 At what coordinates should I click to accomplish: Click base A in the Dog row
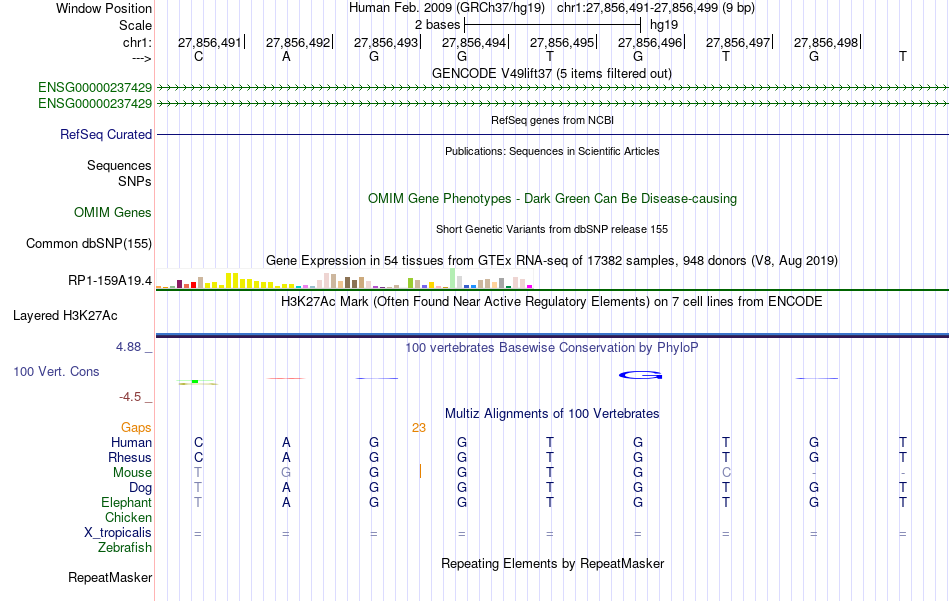pos(286,488)
